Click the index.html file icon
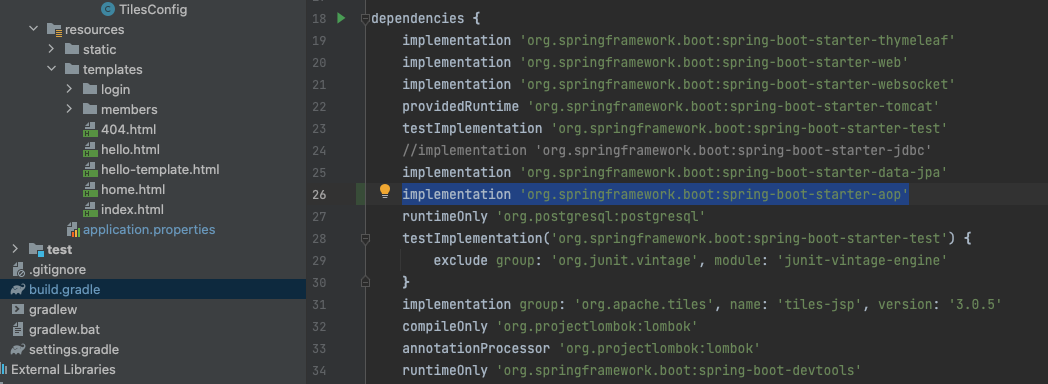Viewport: 1048px width, 384px height. click(90, 210)
